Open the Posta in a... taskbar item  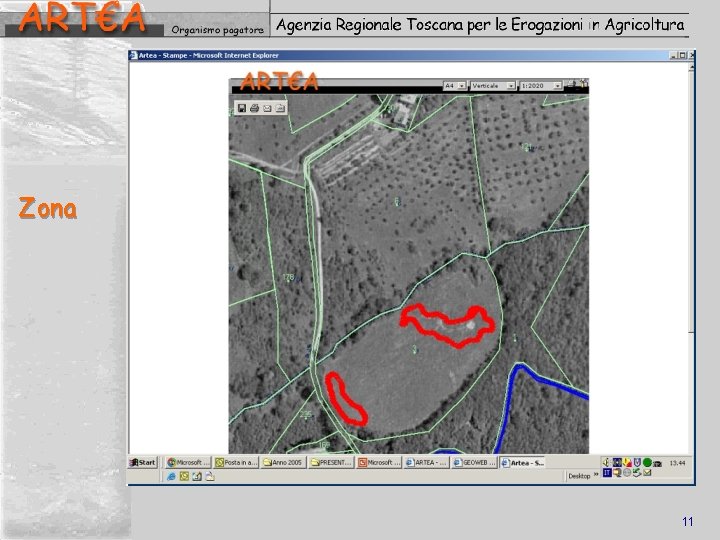(x=236, y=462)
